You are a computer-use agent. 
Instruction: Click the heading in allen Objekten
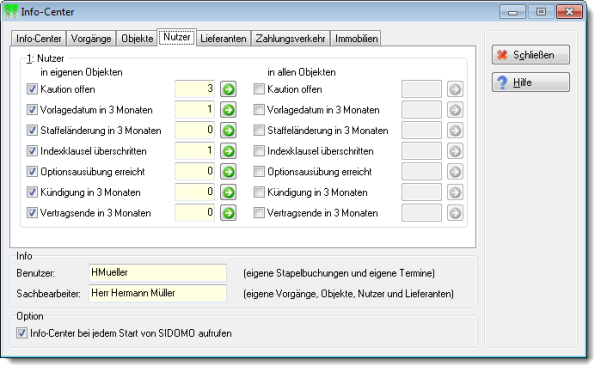point(302,72)
